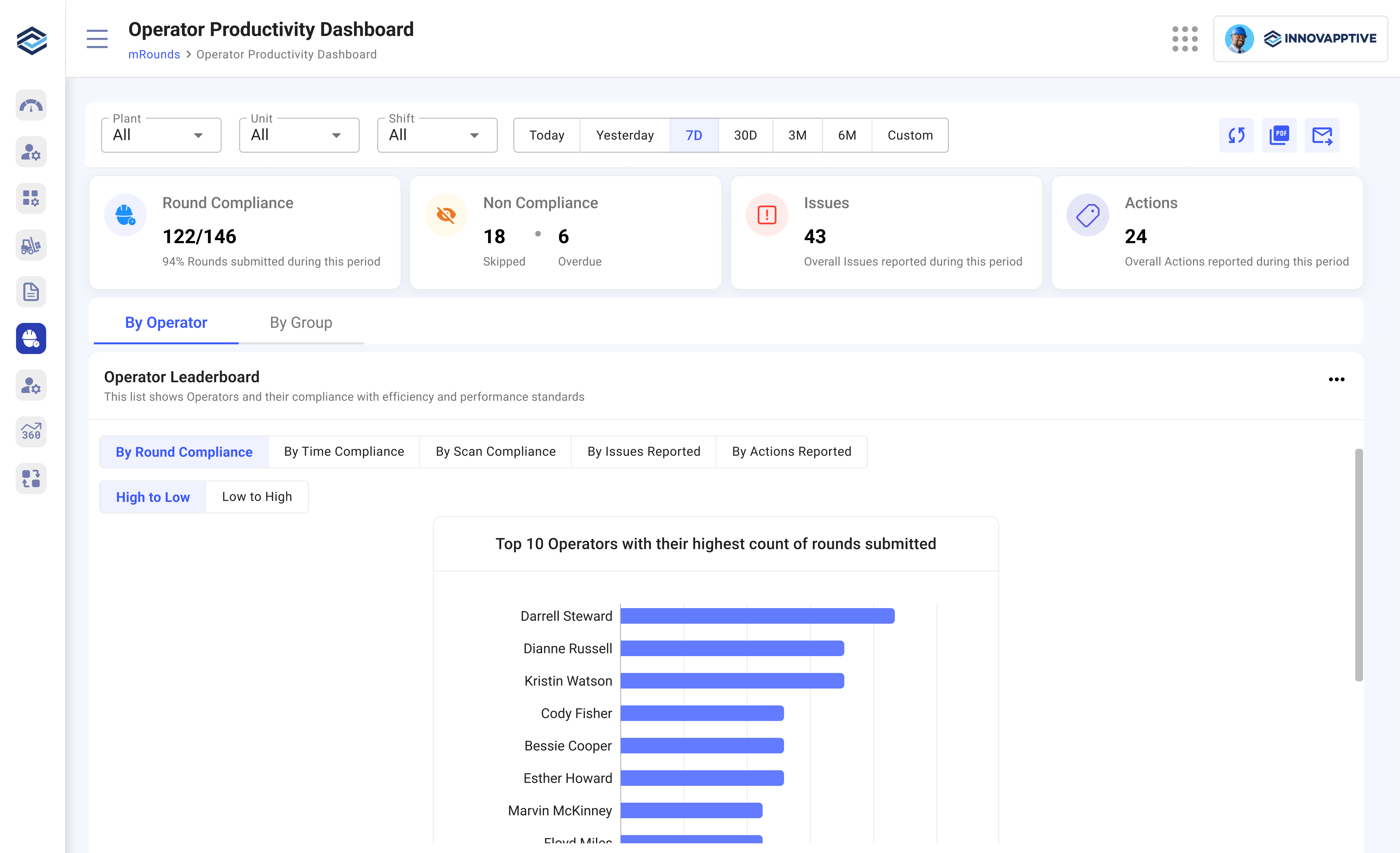Click the Innovapptive logo in the sidebar
Viewport: 1400px width, 853px height.
(32, 40)
